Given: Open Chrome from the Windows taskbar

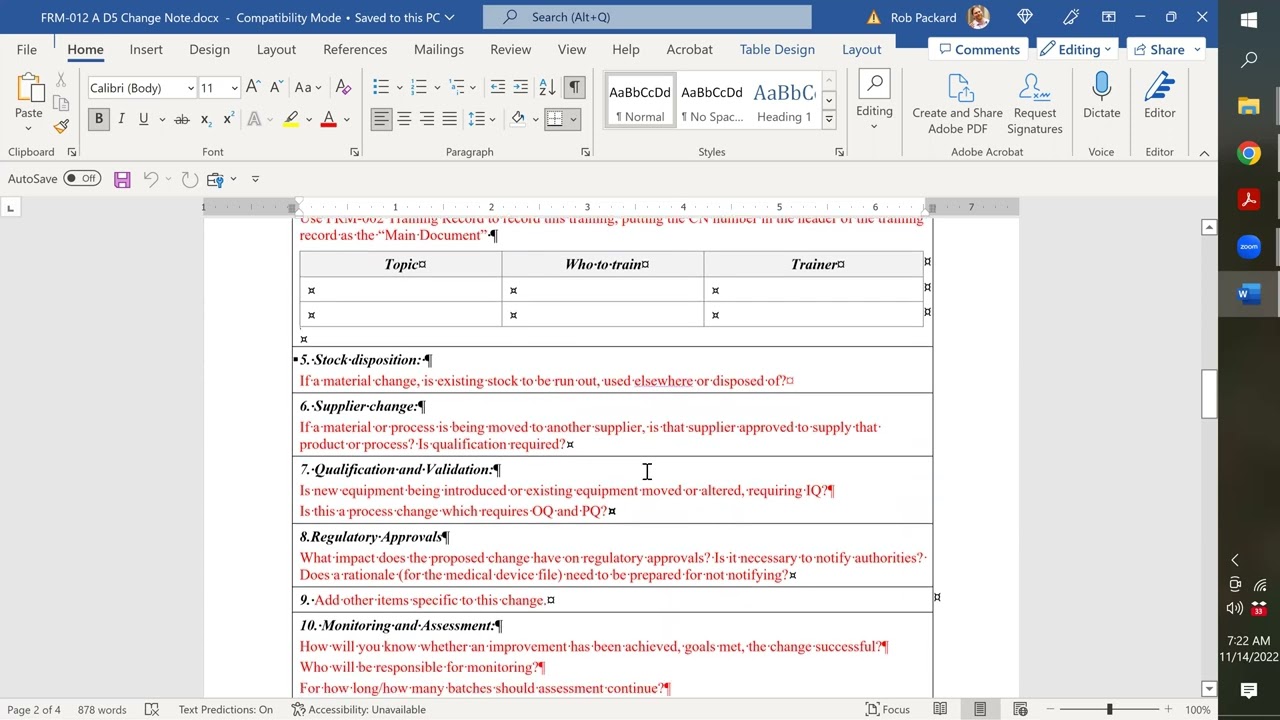Looking at the screenshot, I should pos(1248,153).
